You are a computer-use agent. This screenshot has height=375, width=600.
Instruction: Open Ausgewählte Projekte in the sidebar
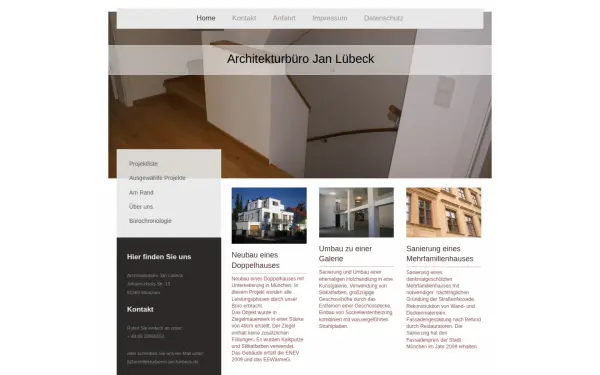click(x=157, y=178)
